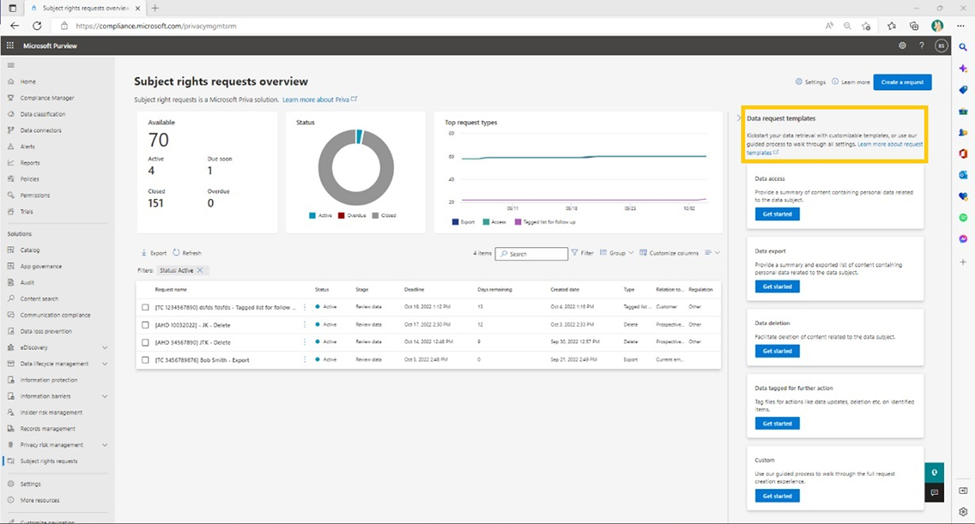Click the Status donut chart

click(x=356, y=167)
